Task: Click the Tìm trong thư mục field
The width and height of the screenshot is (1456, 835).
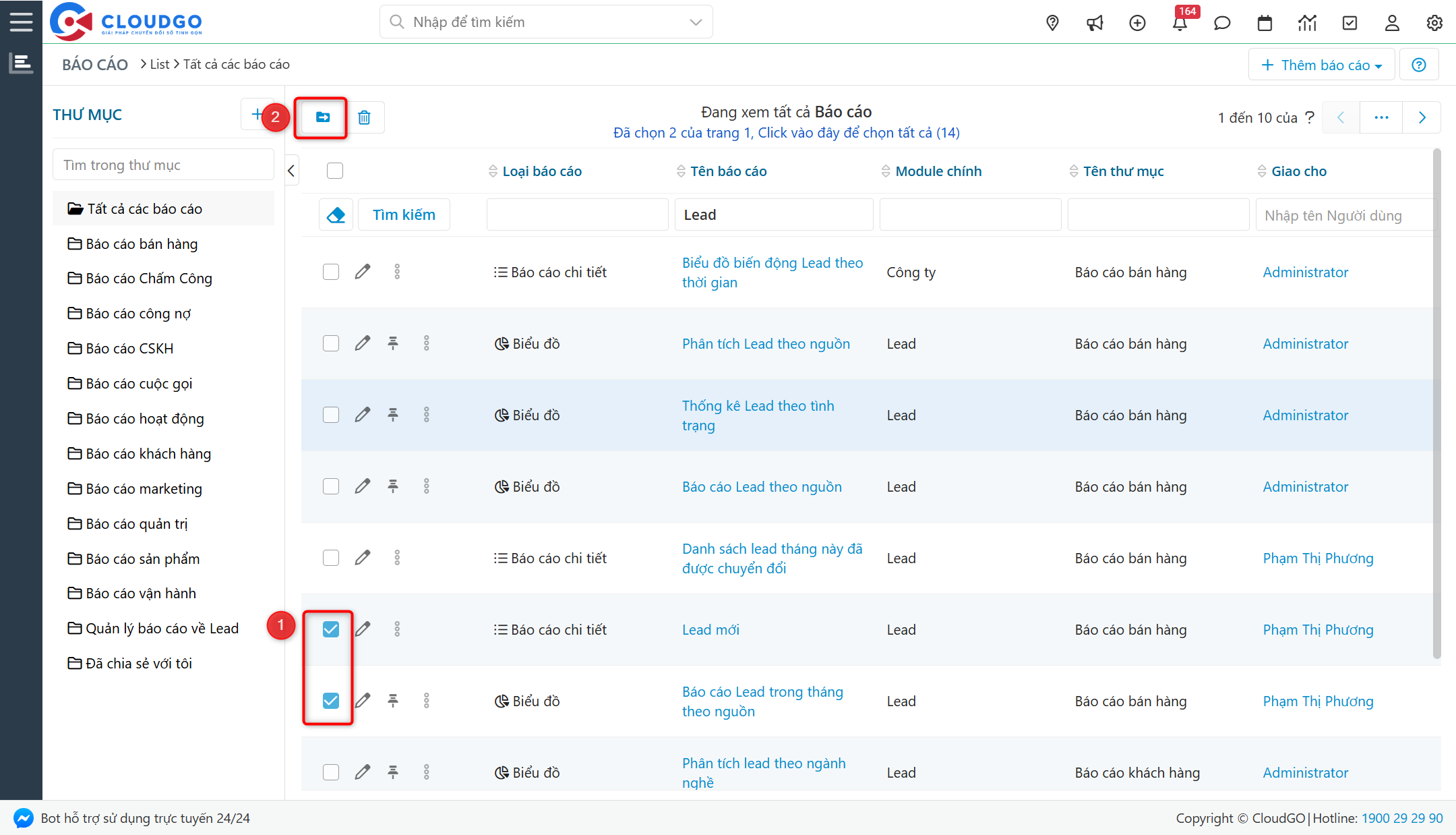Action: pos(163,165)
